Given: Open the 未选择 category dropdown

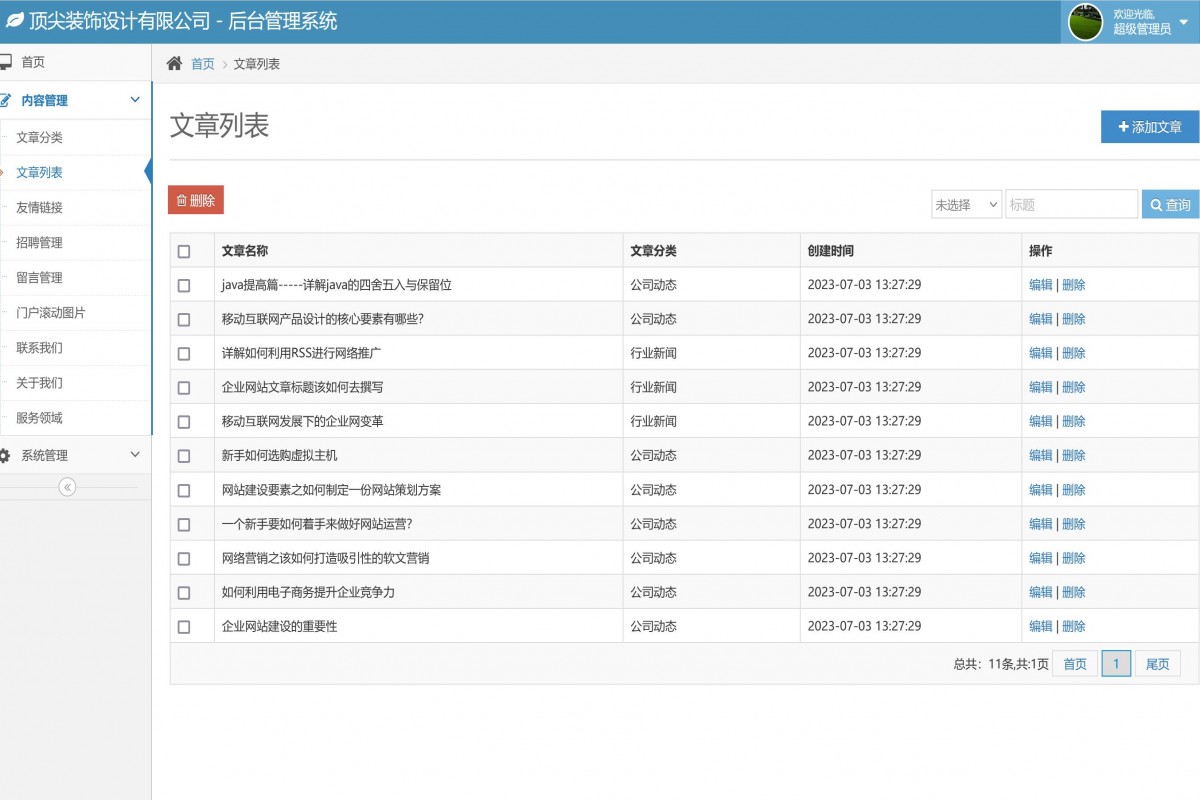Looking at the screenshot, I should [966, 204].
